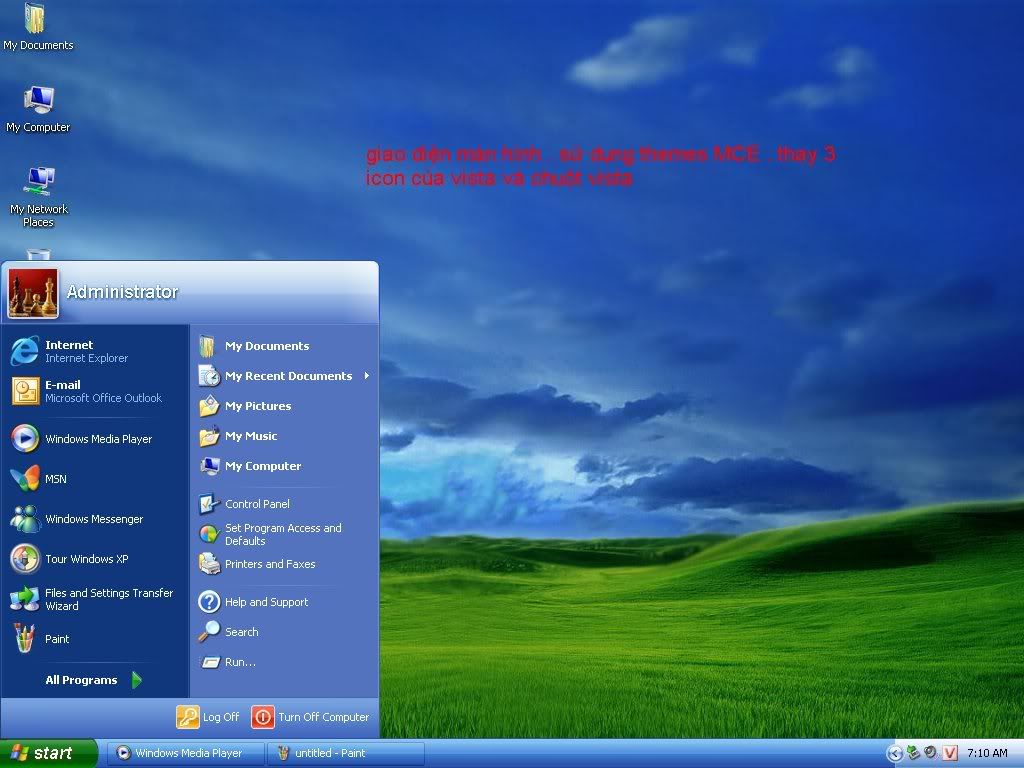Expand hidden tray icons arrow

(x=895, y=754)
